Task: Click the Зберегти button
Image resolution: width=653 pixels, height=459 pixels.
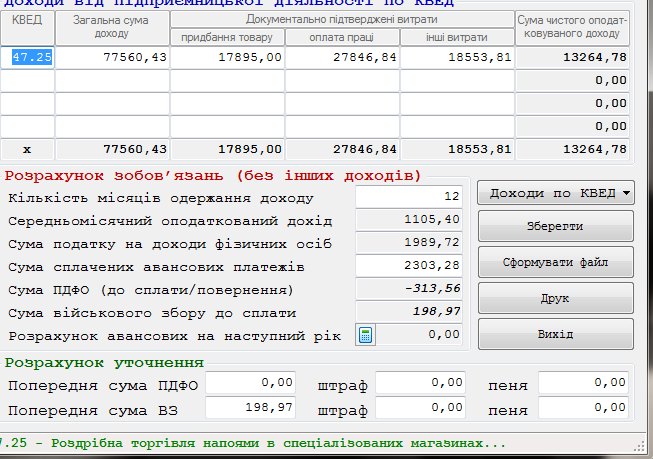Action: point(555,227)
